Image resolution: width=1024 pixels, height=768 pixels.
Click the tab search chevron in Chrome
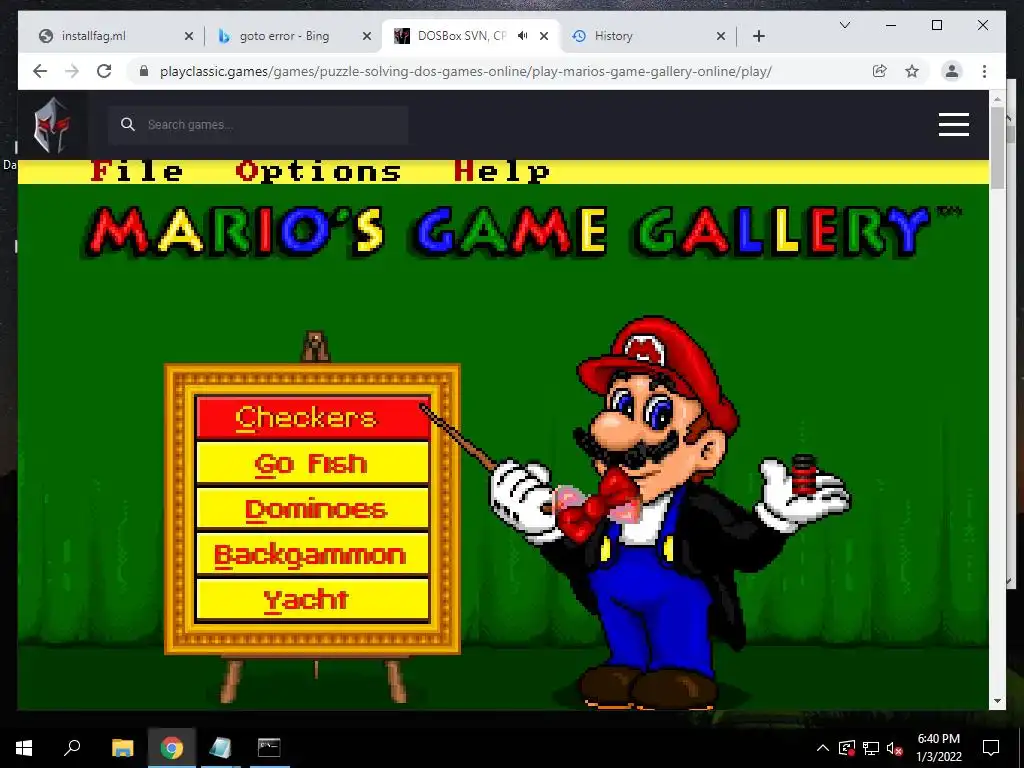pyautogui.click(x=844, y=25)
